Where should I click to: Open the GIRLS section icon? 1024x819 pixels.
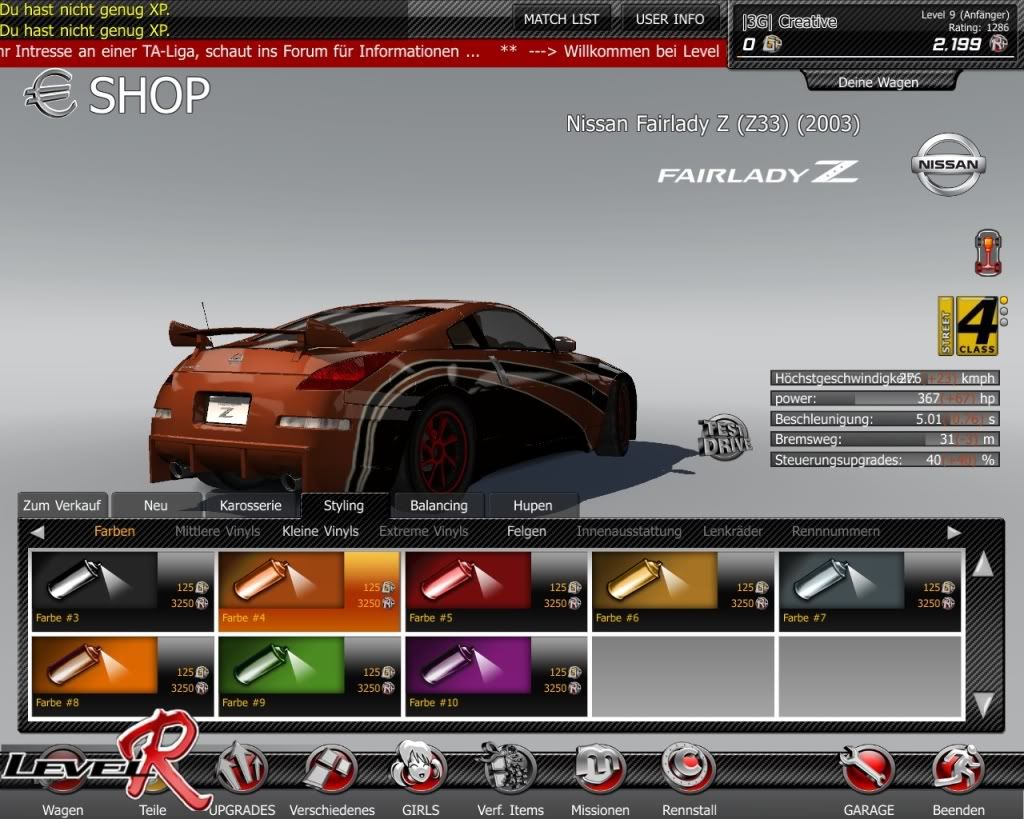coord(419,770)
